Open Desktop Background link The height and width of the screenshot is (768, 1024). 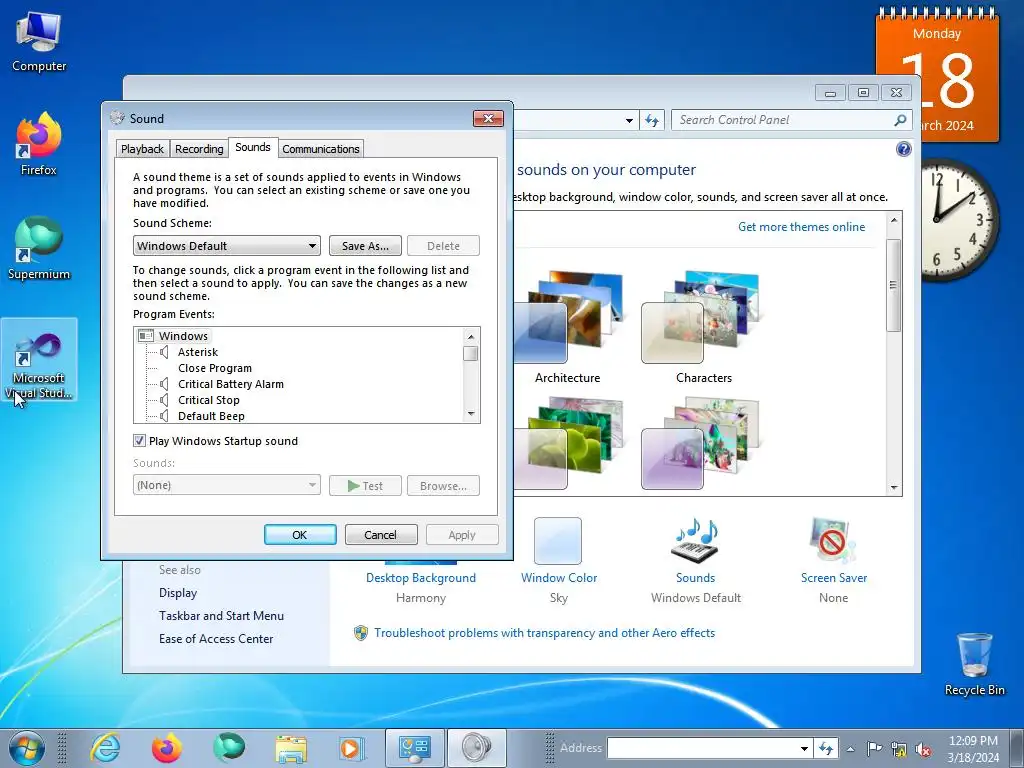421,577
